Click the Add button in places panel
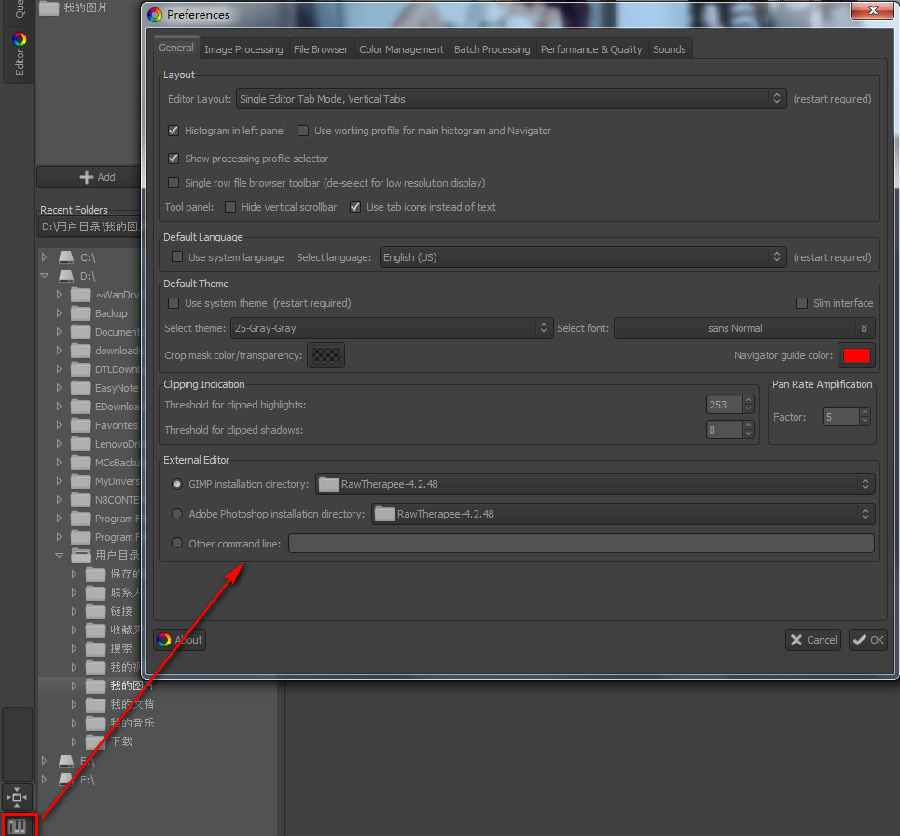Image resolution: width=900 pixels, height=836 pixels. point(90,177)
